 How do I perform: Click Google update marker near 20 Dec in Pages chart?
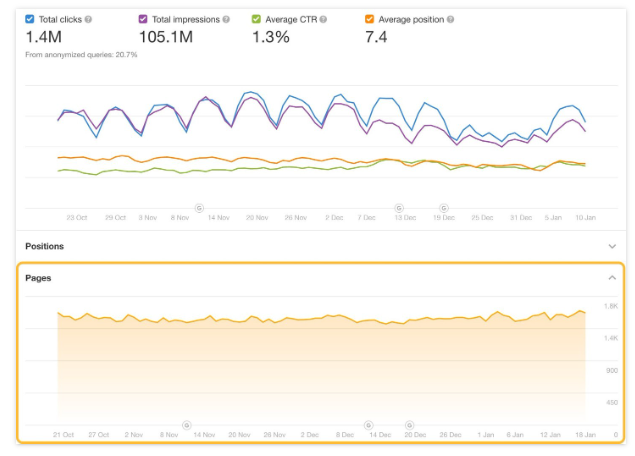click(x=408, y=425)
